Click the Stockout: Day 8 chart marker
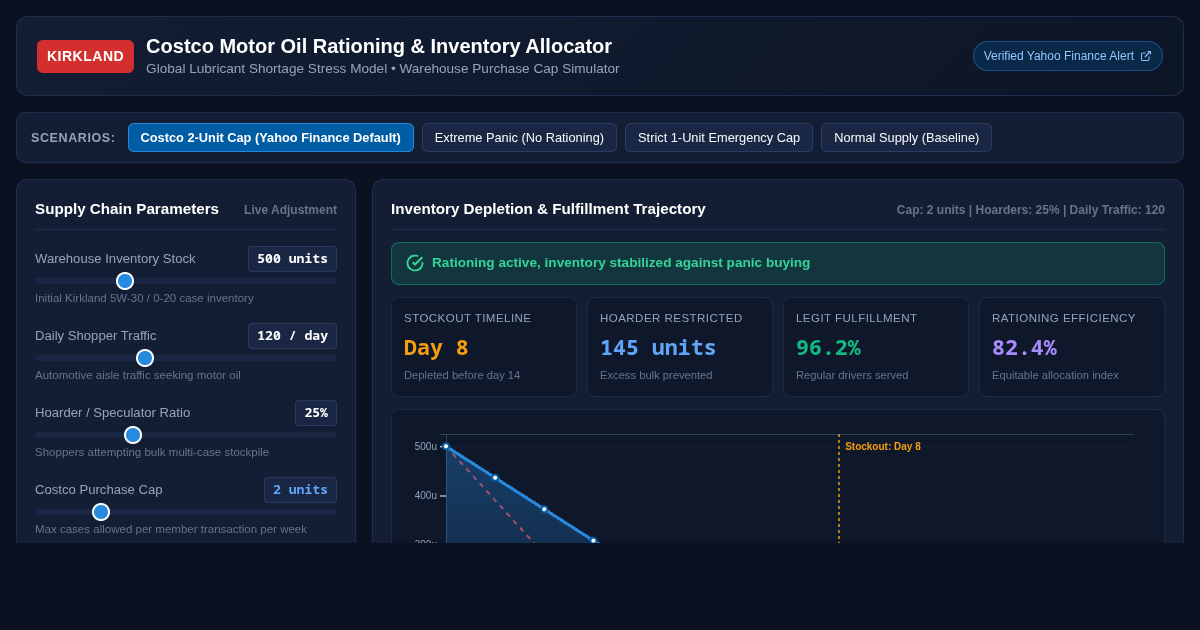 (x=883, y=447)
